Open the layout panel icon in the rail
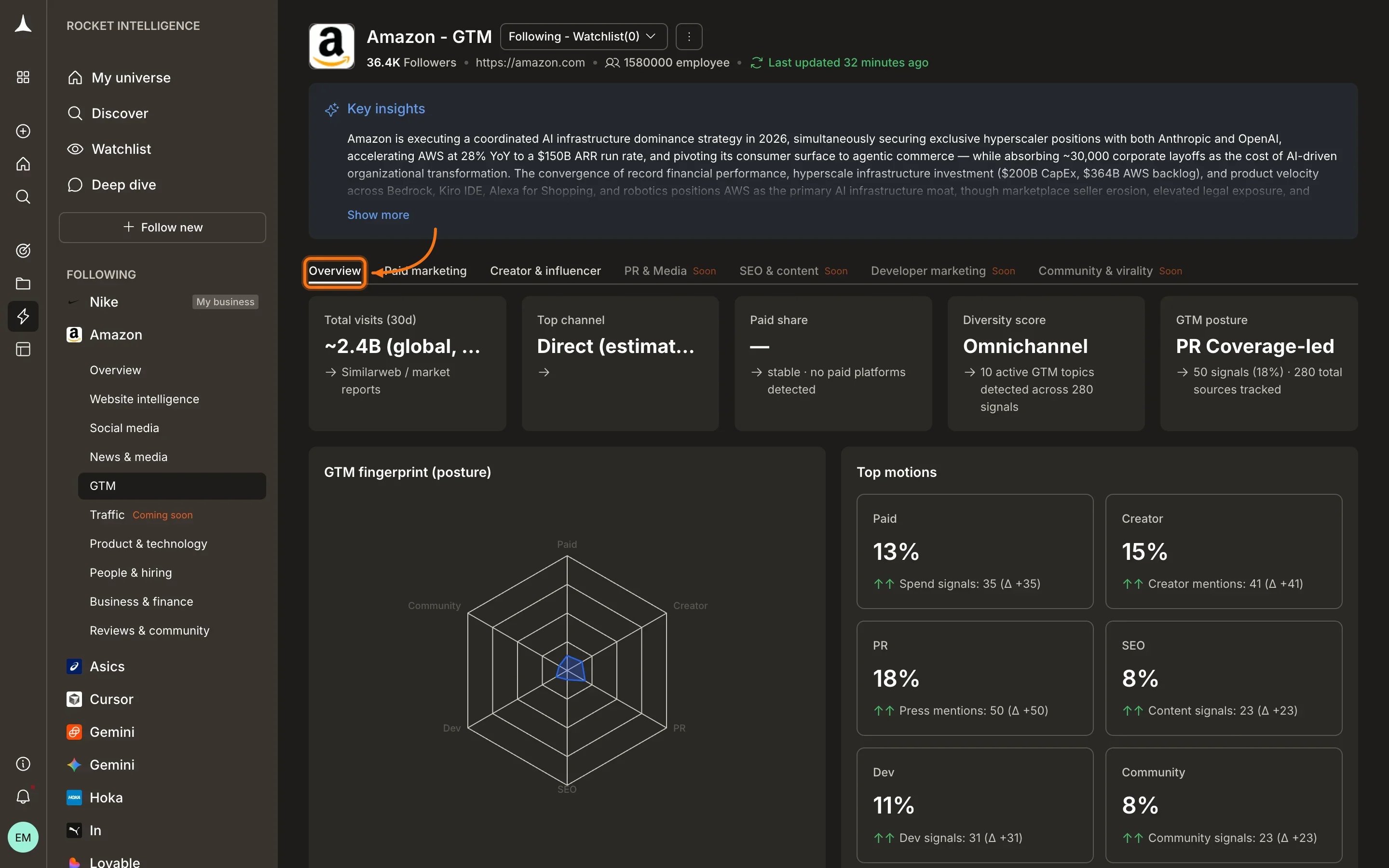This screenshot has height=868, width=1389. tap(23, 349)
